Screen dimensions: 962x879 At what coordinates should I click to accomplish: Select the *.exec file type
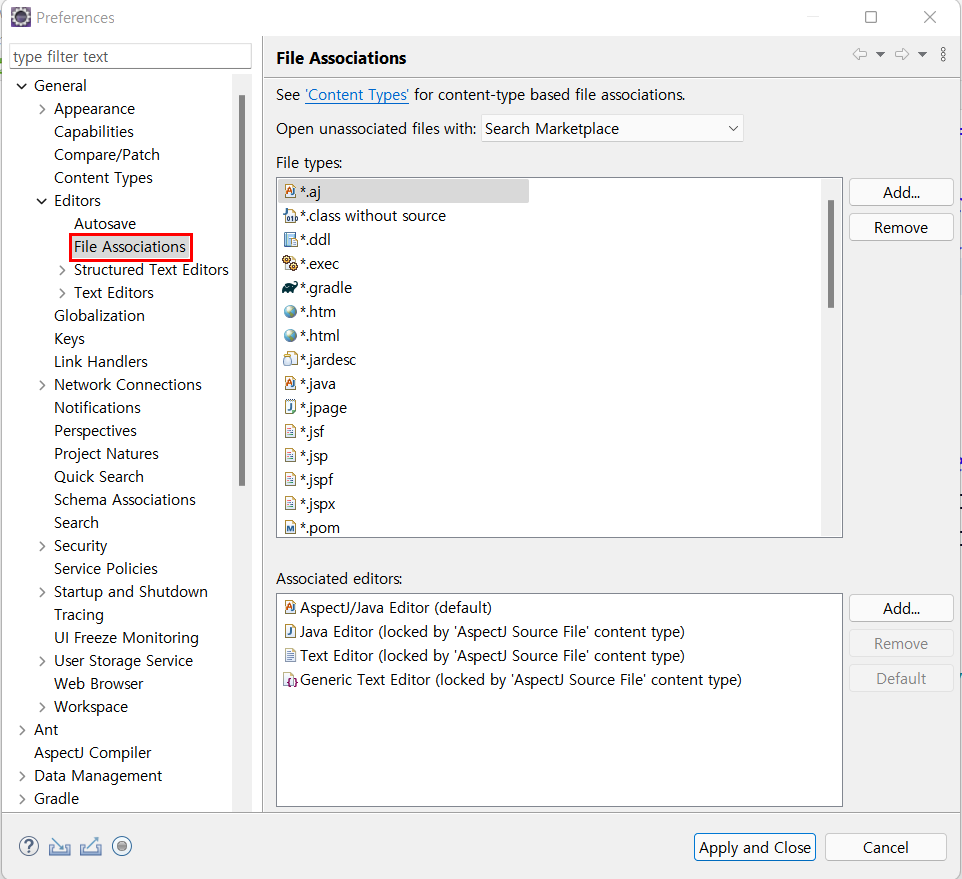coord(310,264)
